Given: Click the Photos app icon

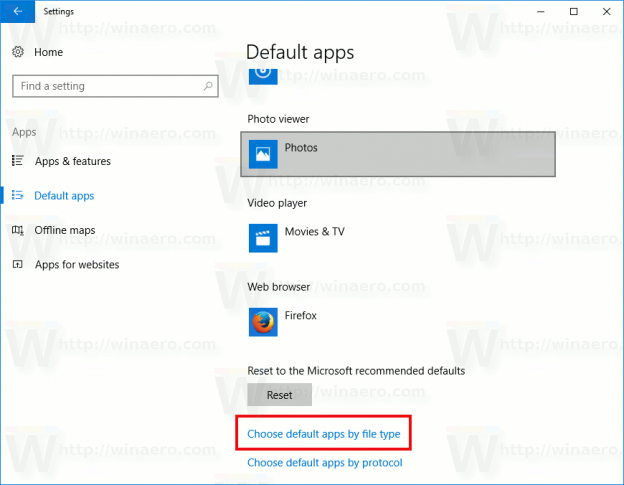Looking at the screenshot, I should [263, 154].
